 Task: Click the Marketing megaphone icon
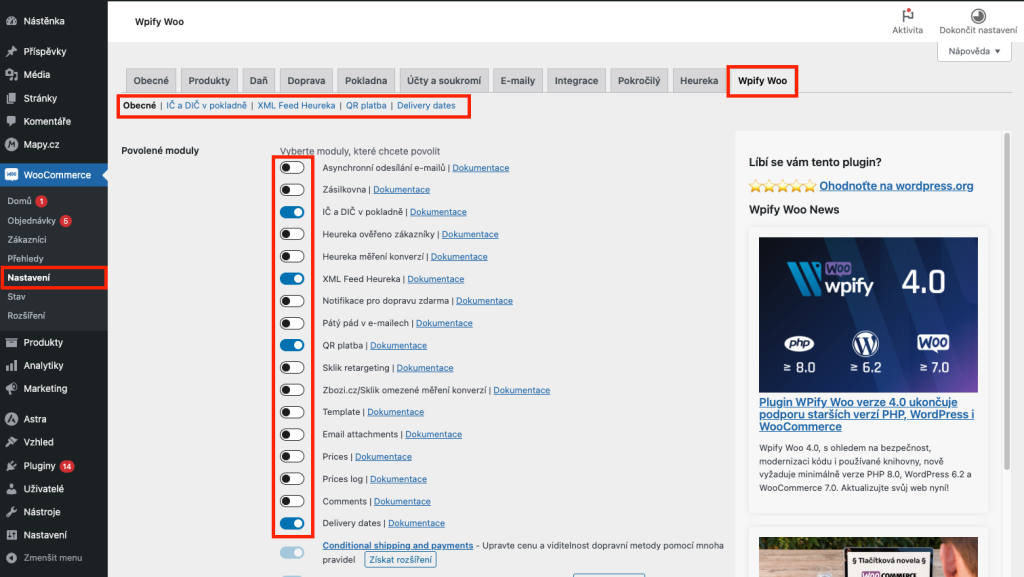pos(12,388)
